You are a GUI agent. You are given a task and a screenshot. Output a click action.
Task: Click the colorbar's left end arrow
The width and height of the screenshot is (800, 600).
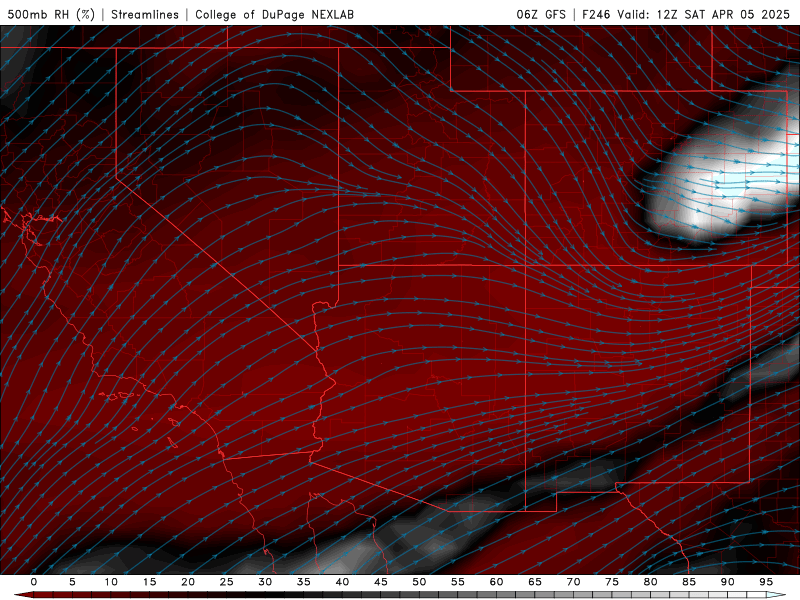23,595
